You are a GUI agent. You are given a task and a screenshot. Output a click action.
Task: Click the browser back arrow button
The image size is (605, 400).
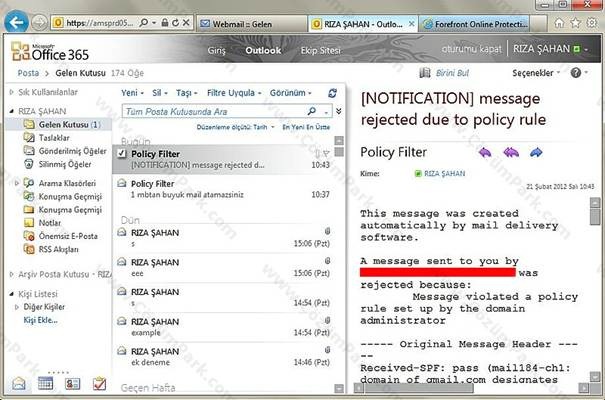[16, 22]
